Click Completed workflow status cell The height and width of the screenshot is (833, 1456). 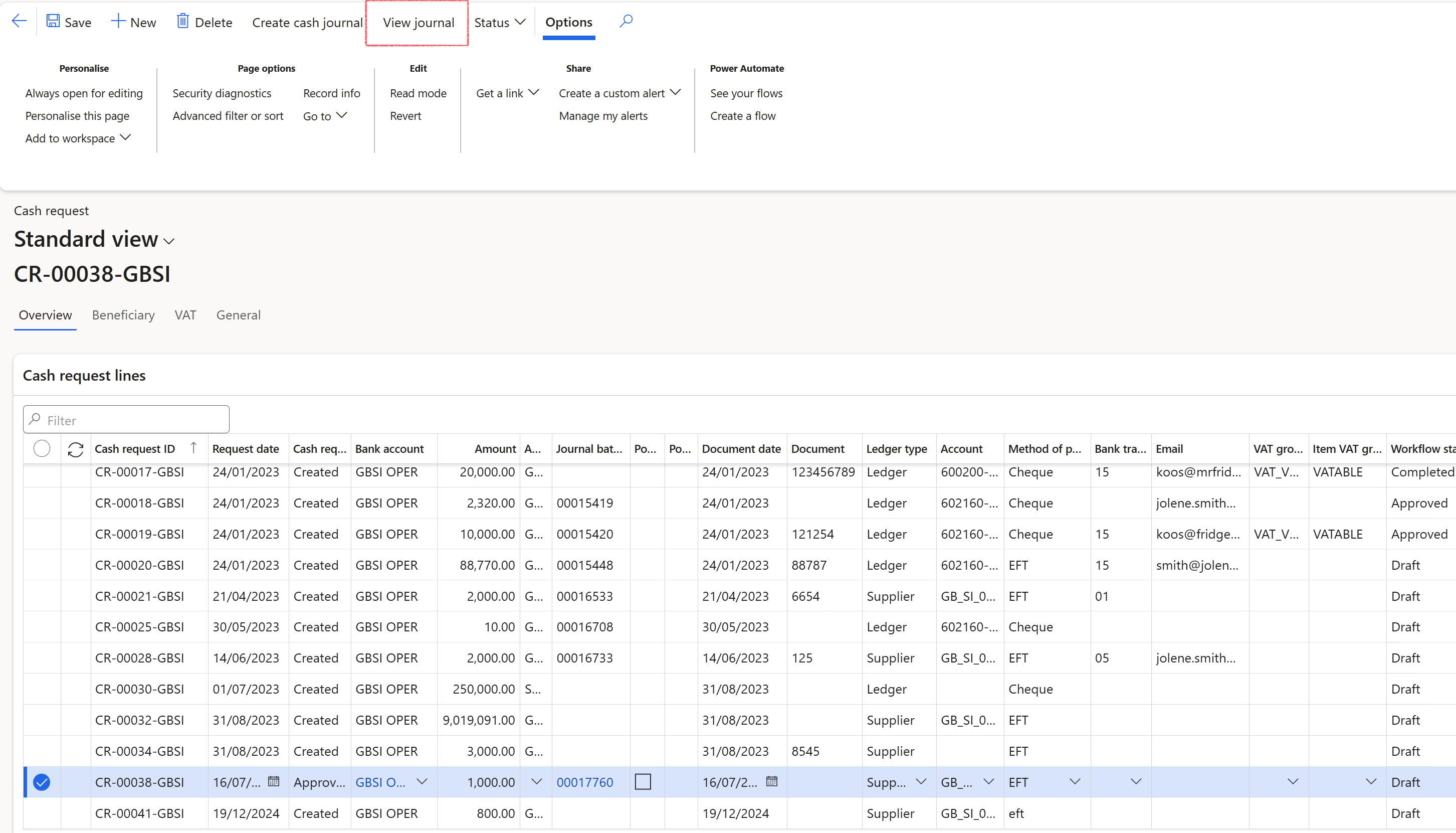coord(1422,472)
